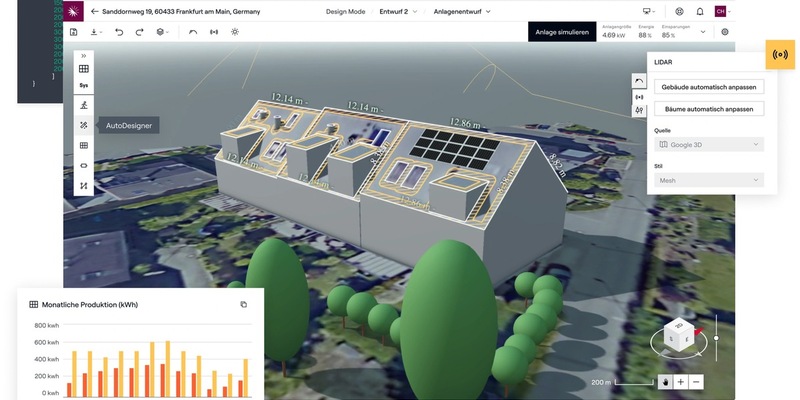The image size is (800, 400).
Task: Click the Energie 88 % value
Action: pyautogui.click(x=645, y=35)
